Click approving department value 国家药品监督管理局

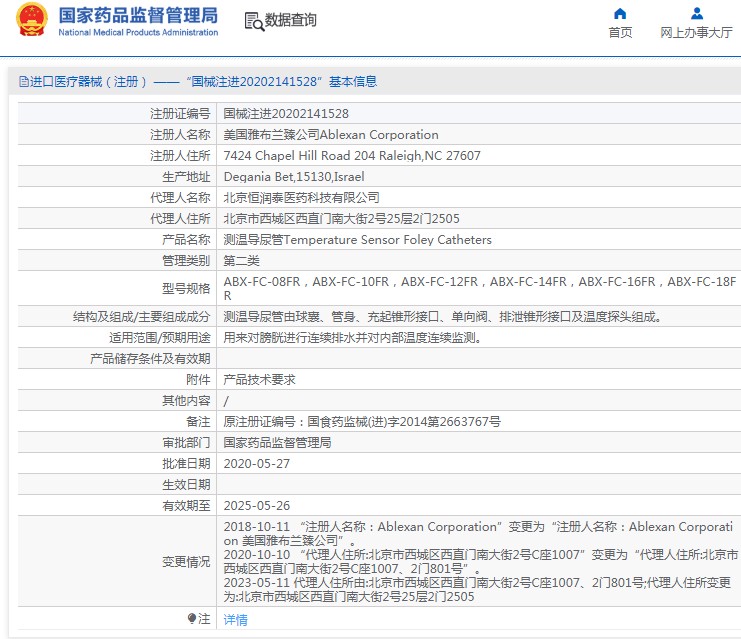coord(277,442)
